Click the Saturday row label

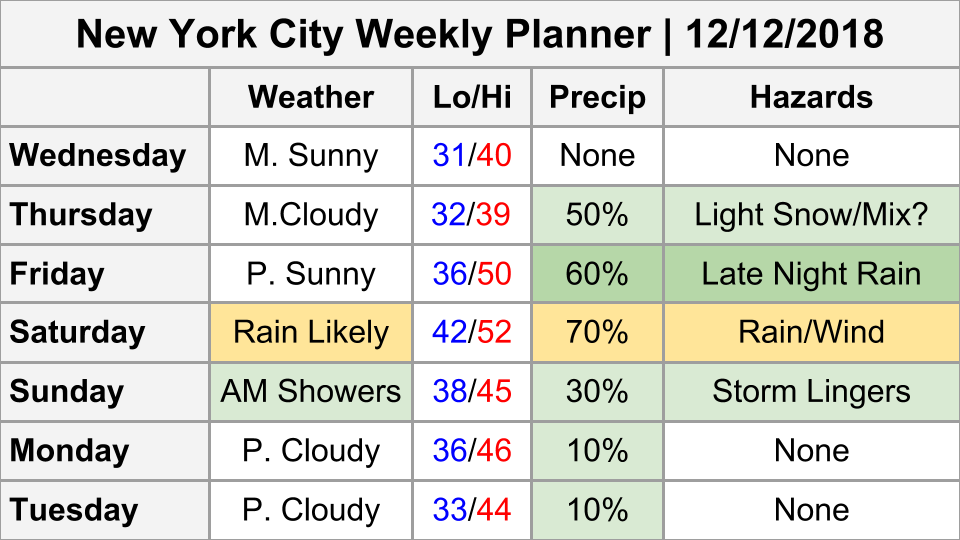[x=78, y=332]
